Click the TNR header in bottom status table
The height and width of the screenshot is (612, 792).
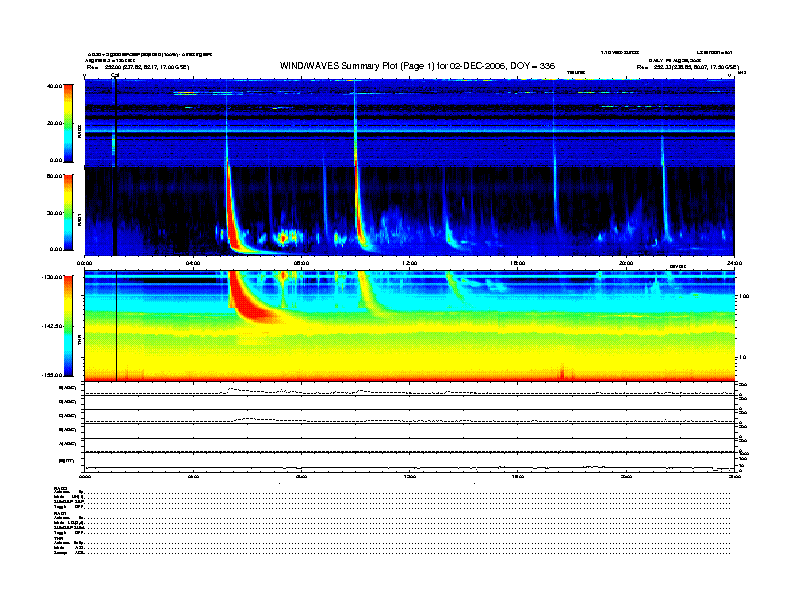(x=58, y=538)
